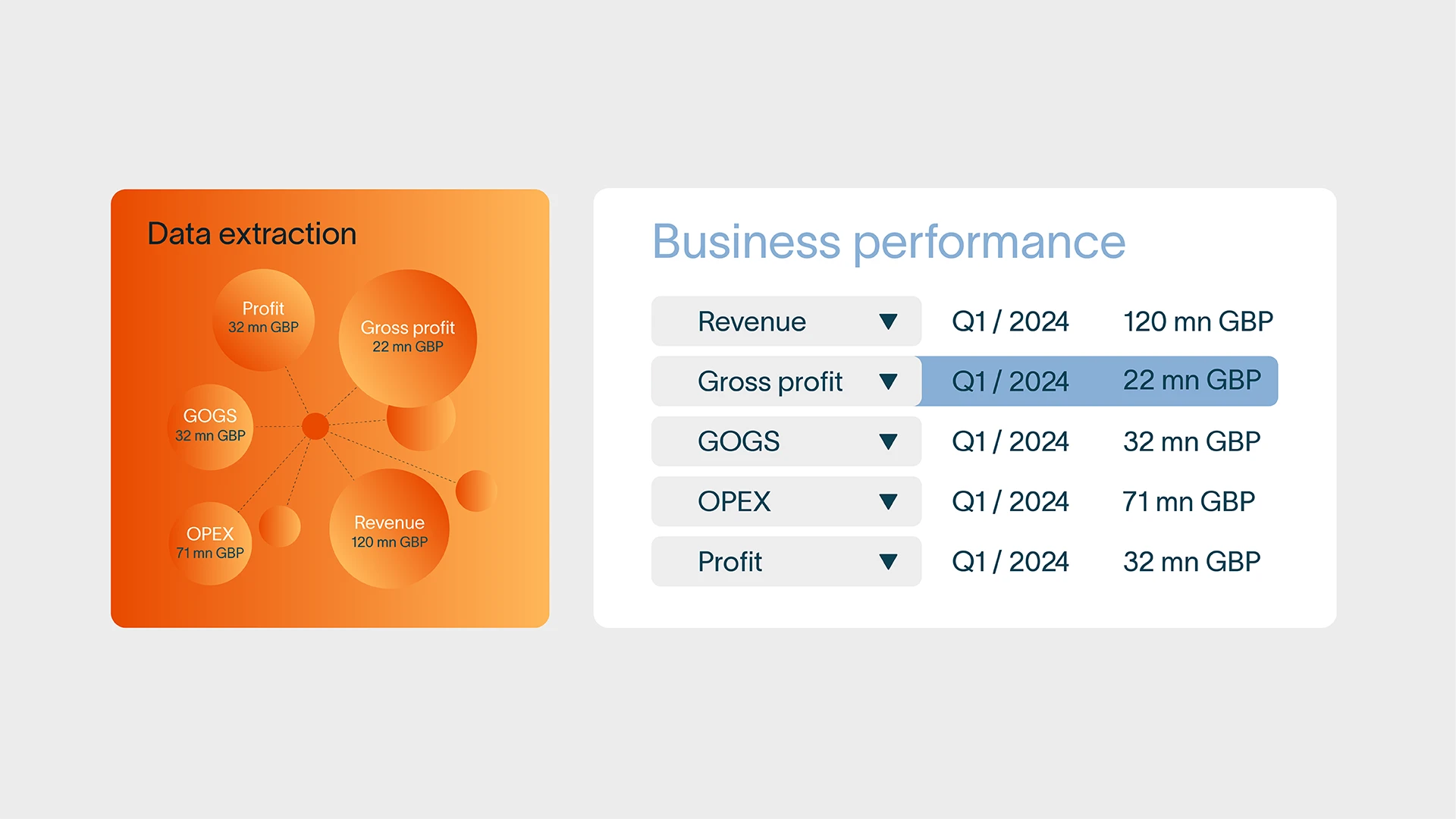Image resolution: width=1456 pixels, height=819 pixels.
Task: Select the 71 mn GBP OPEX value
Action: pos(1188,501)
